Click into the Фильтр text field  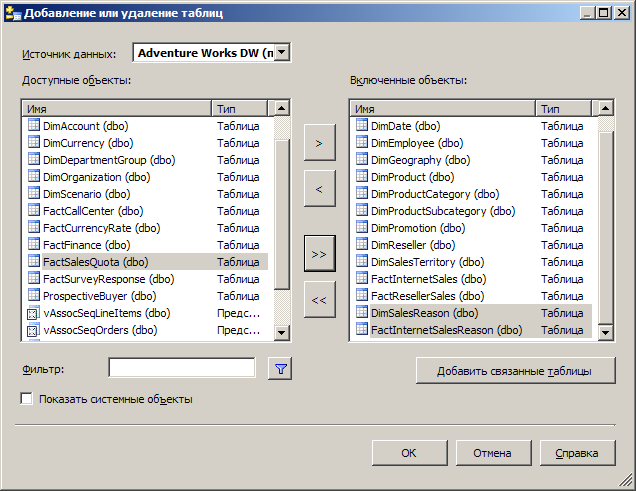pos(182,367)
